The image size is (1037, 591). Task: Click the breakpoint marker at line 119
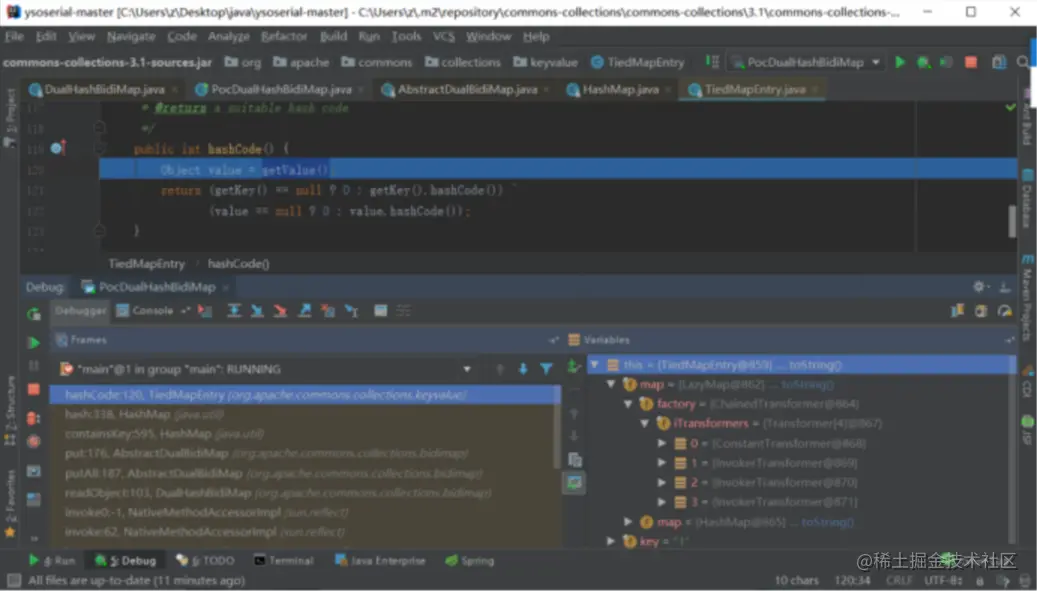[58, 148]
